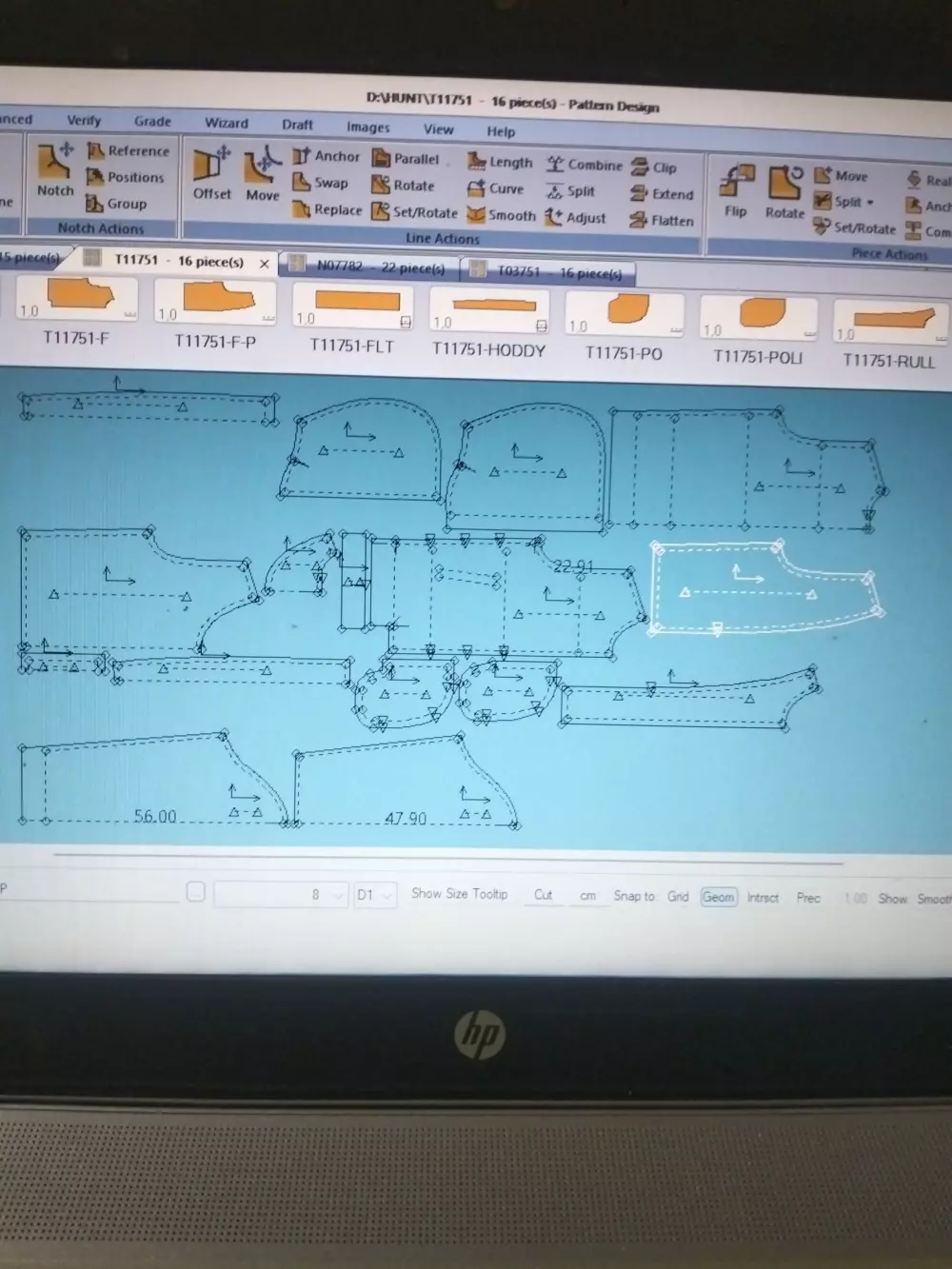952x1269 pixels.
Task: Open the Images ribbon tab
Action: tap(367, 127)
